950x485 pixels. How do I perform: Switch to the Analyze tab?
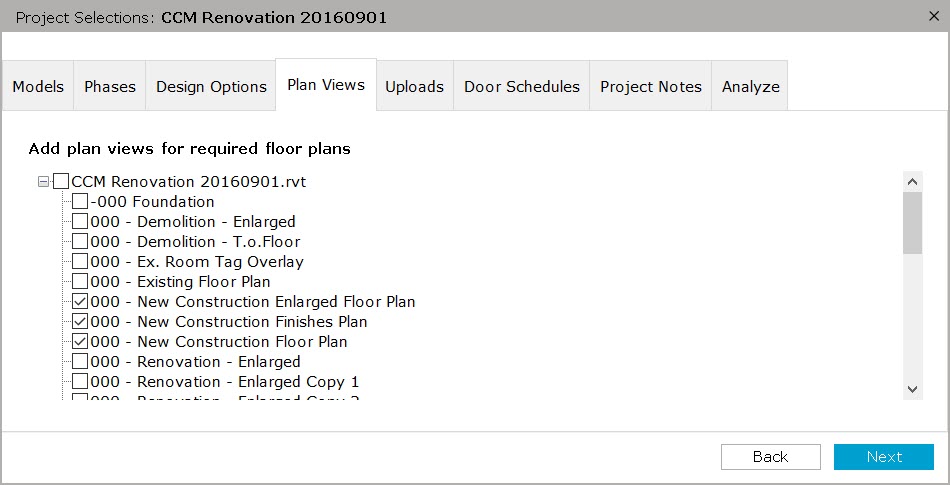click(x=750, y=86)
